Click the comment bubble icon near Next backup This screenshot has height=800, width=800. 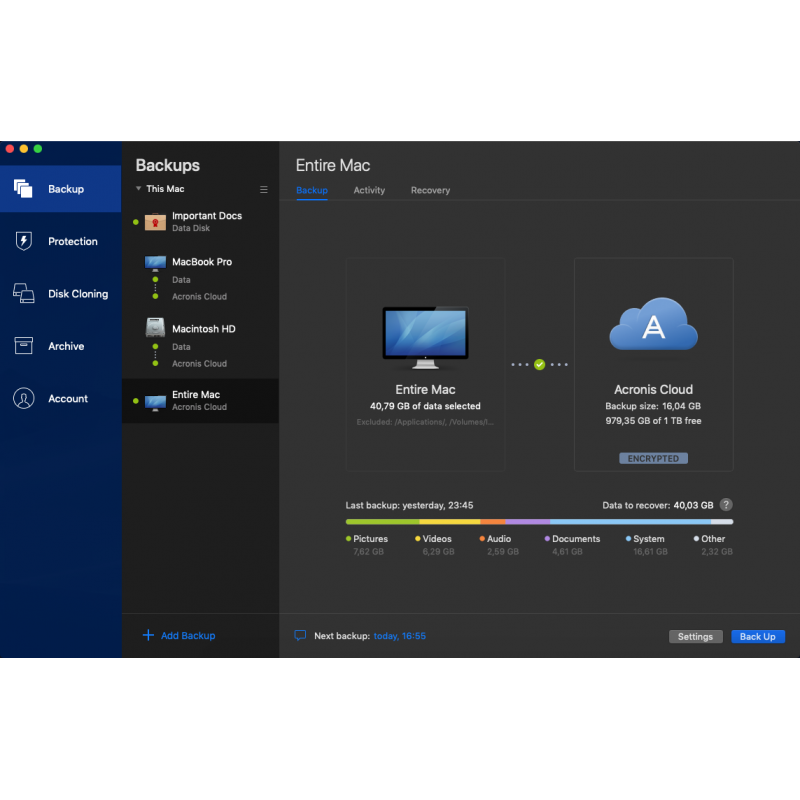[300, 636]
